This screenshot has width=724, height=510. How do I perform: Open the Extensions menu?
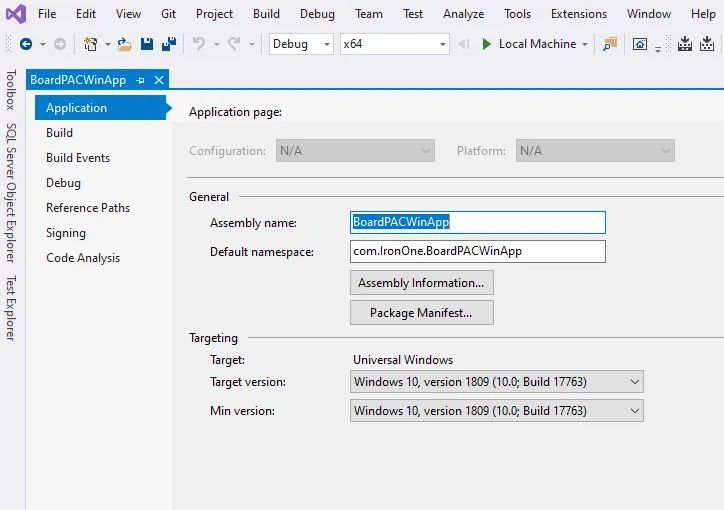coord(579,14)
